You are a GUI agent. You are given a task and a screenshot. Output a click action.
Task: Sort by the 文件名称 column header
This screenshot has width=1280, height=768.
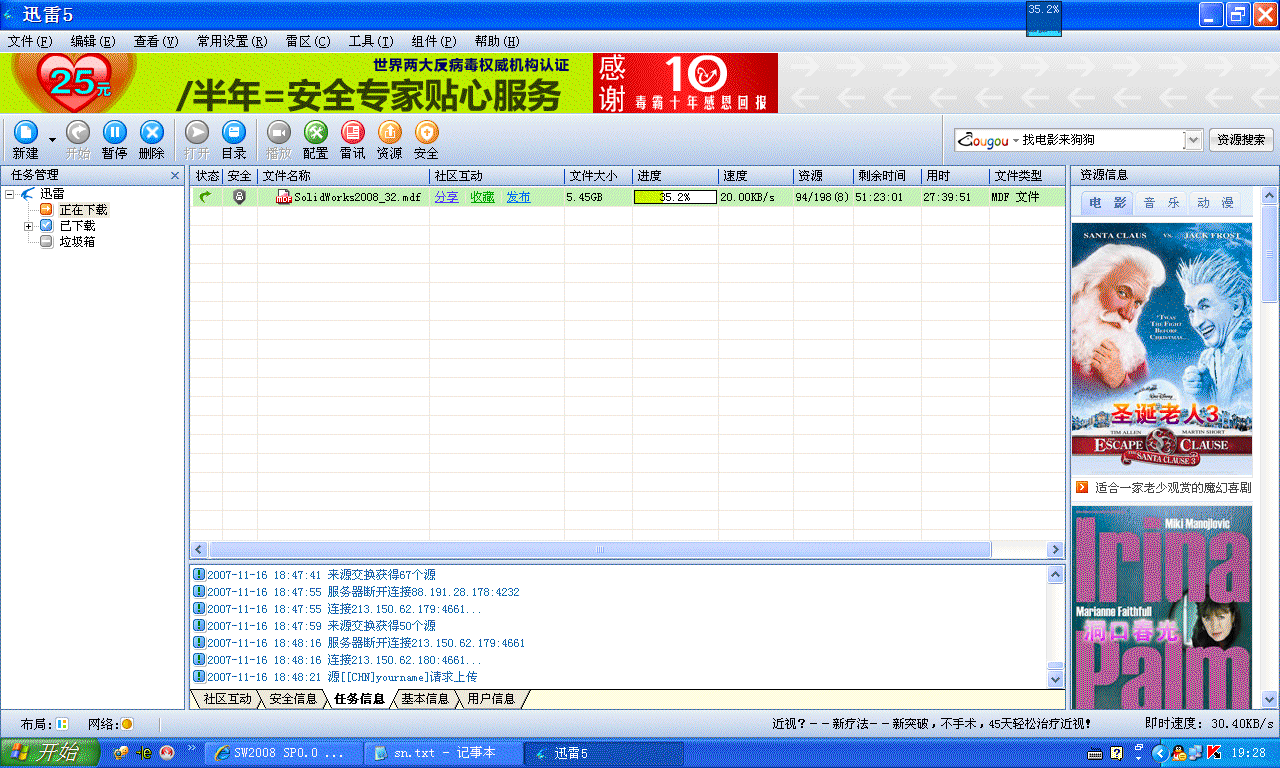[343, 176]
